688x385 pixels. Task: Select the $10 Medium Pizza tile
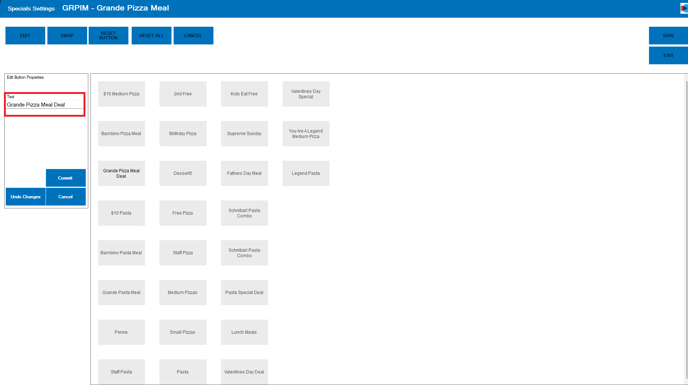[121, 94]
